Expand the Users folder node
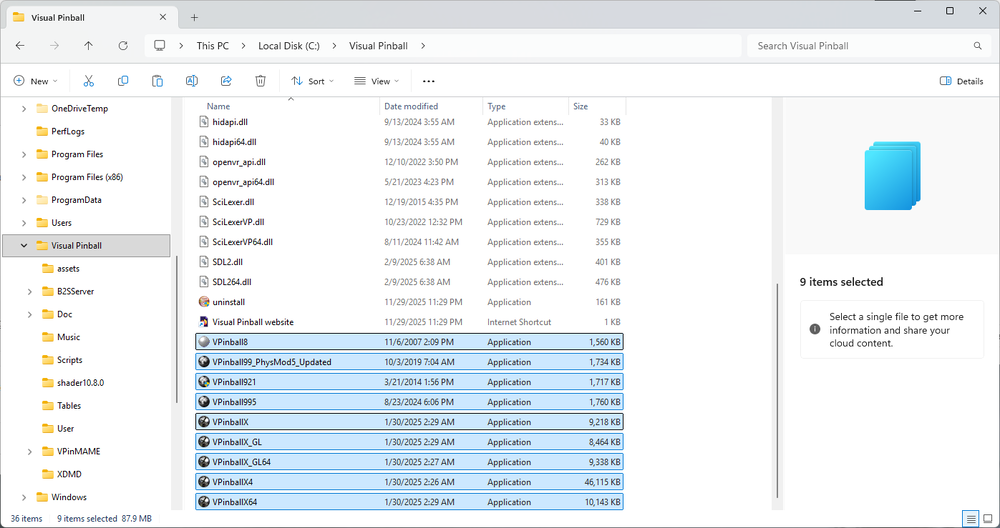The height and width of the screenshot is (528, 1000). point(24,223)
